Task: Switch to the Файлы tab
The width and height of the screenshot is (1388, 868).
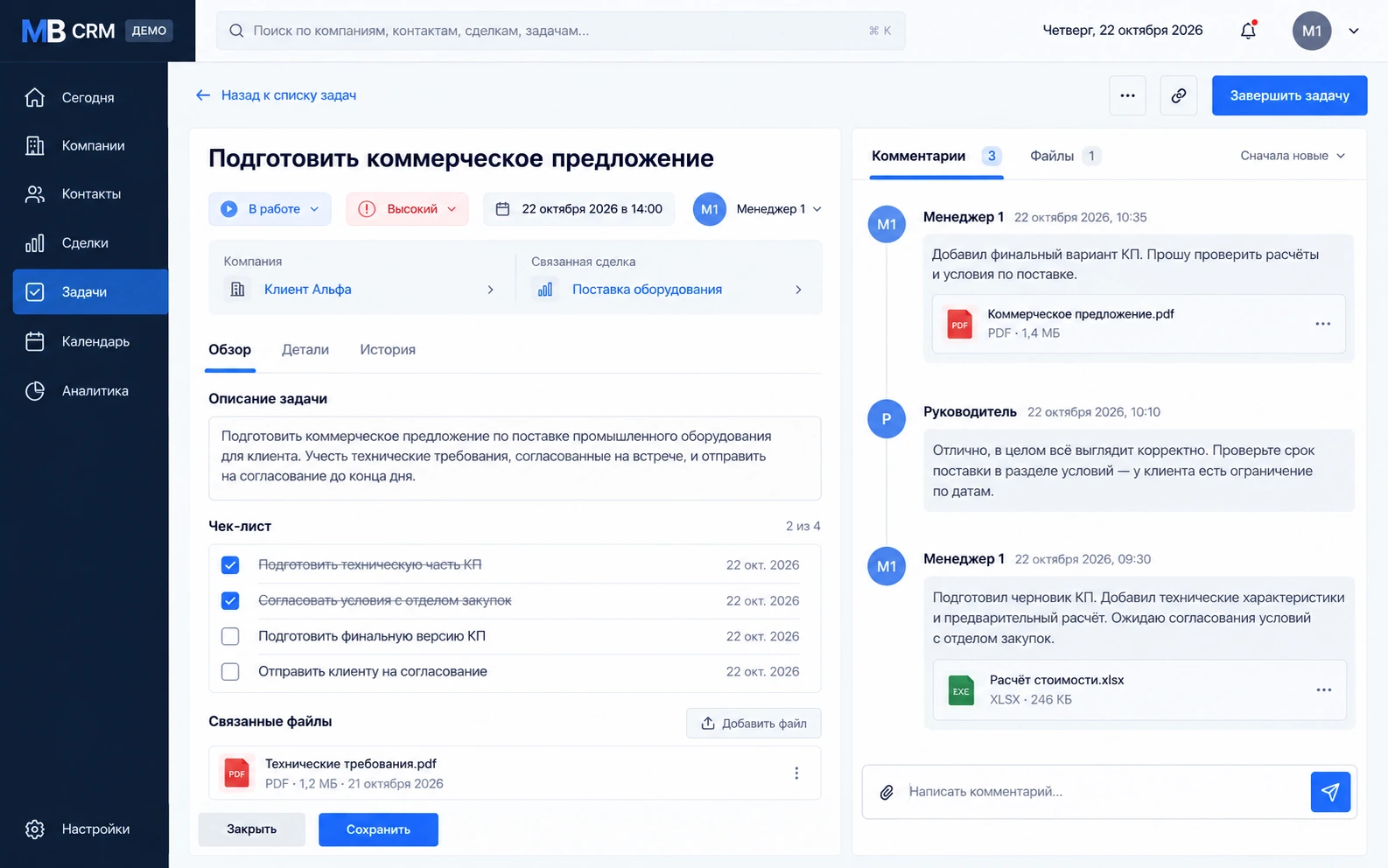Action: 1064,156
